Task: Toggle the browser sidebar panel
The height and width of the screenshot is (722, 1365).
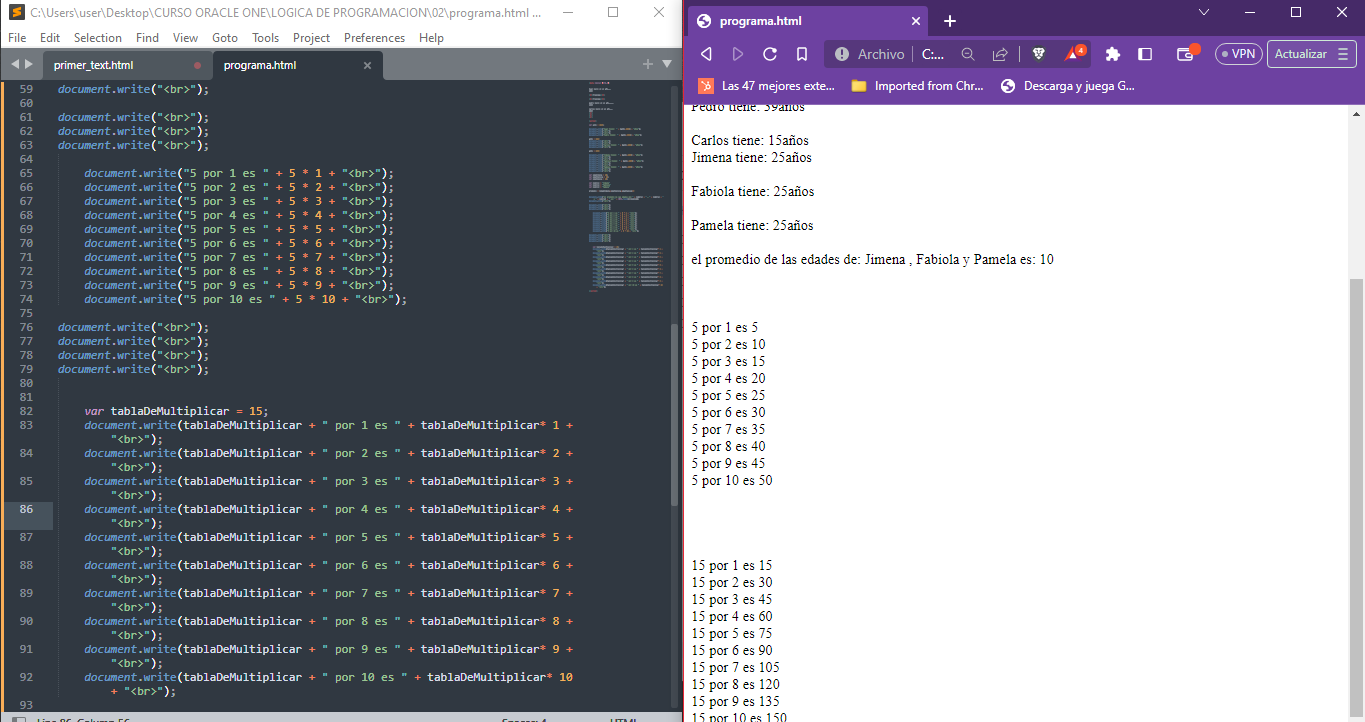Action: (1146, 54)
